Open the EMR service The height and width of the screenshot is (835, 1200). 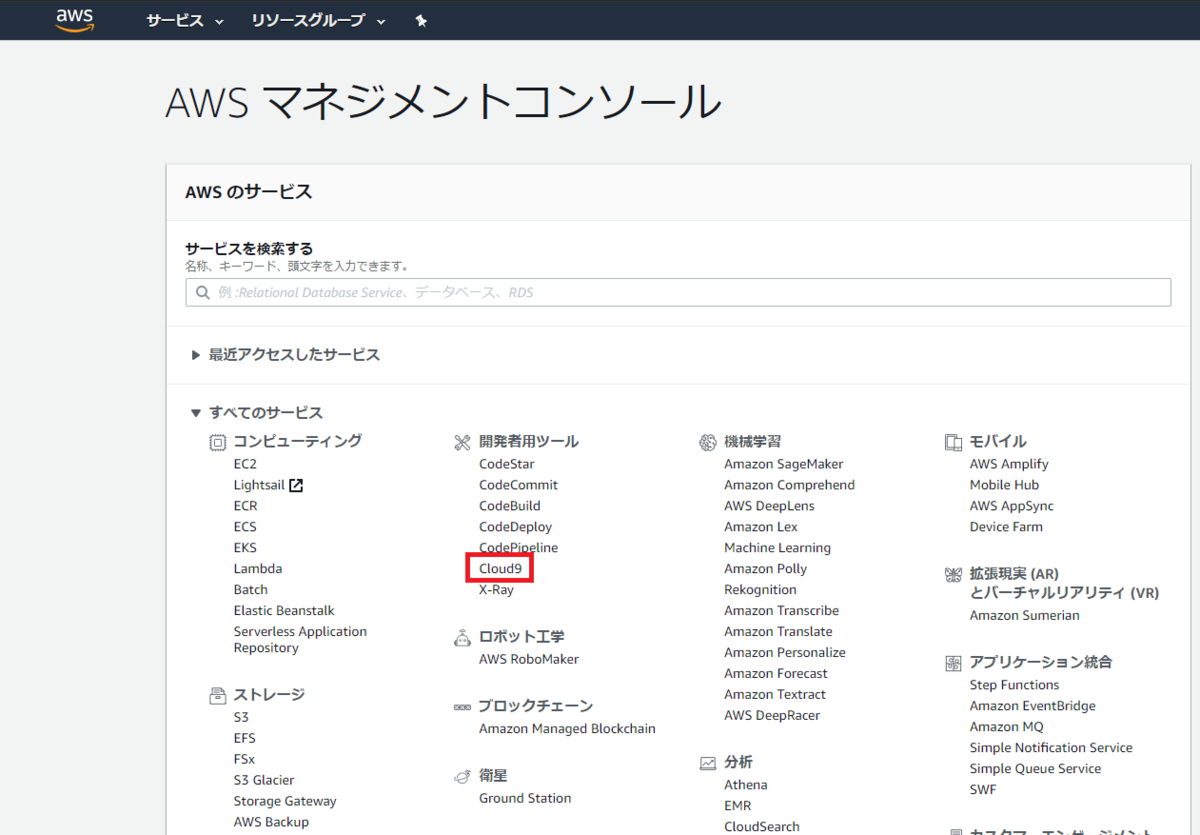[738, 806]
